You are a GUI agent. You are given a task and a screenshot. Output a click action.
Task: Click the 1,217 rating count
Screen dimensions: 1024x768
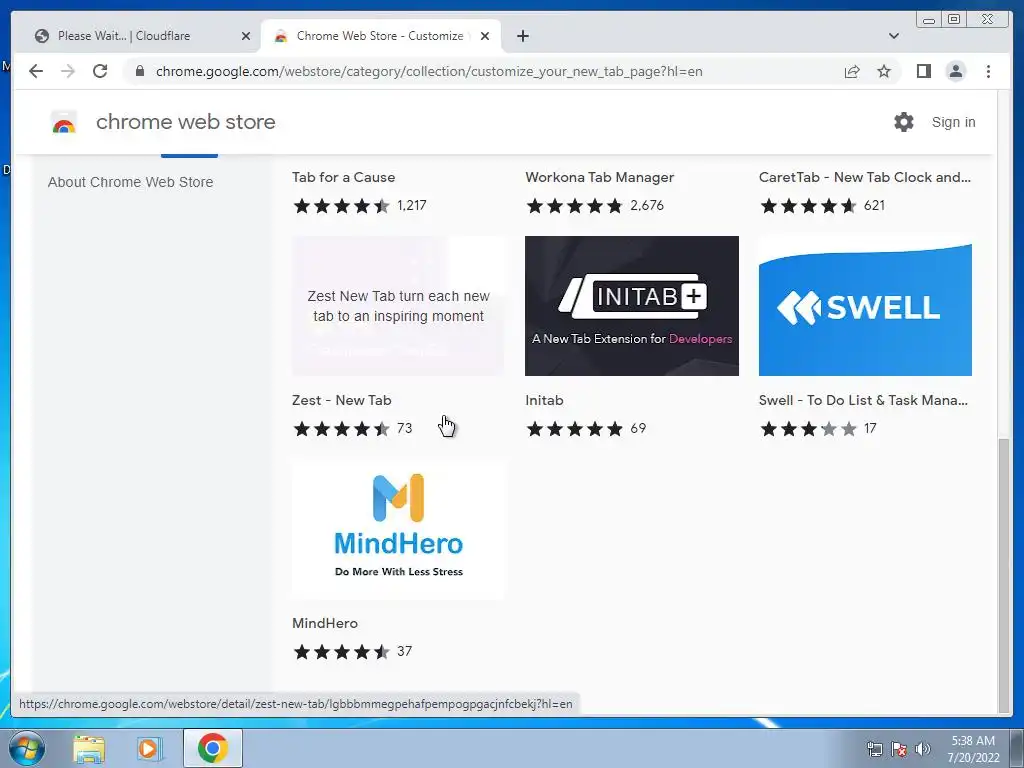point(411,206)
